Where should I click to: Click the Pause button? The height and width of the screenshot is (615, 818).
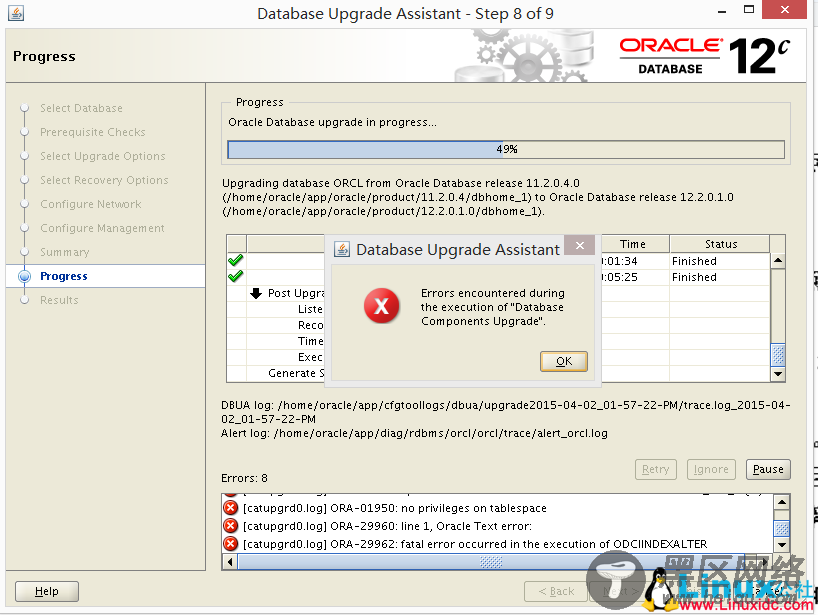point(768,469)
